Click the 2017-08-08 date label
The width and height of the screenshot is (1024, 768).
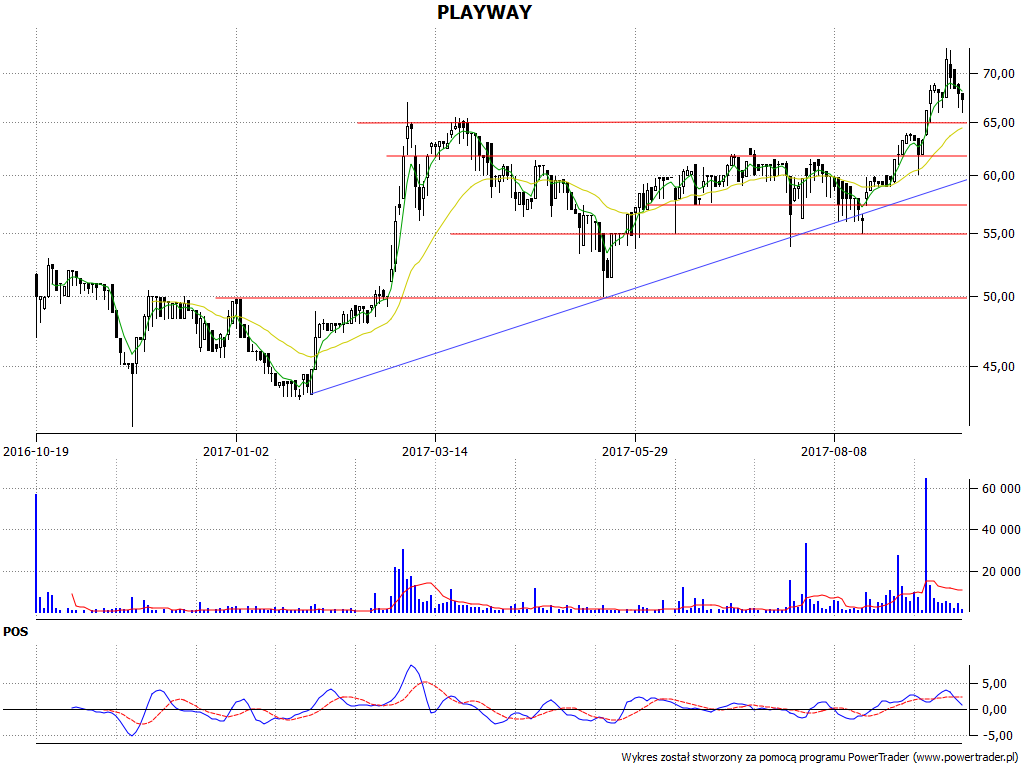(834, 451)
